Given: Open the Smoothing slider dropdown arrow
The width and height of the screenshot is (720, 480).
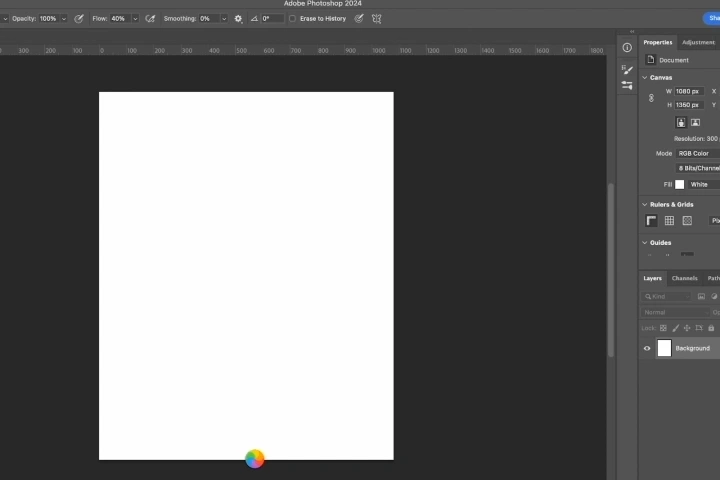Looking at the screenshot, I should 224,19.
